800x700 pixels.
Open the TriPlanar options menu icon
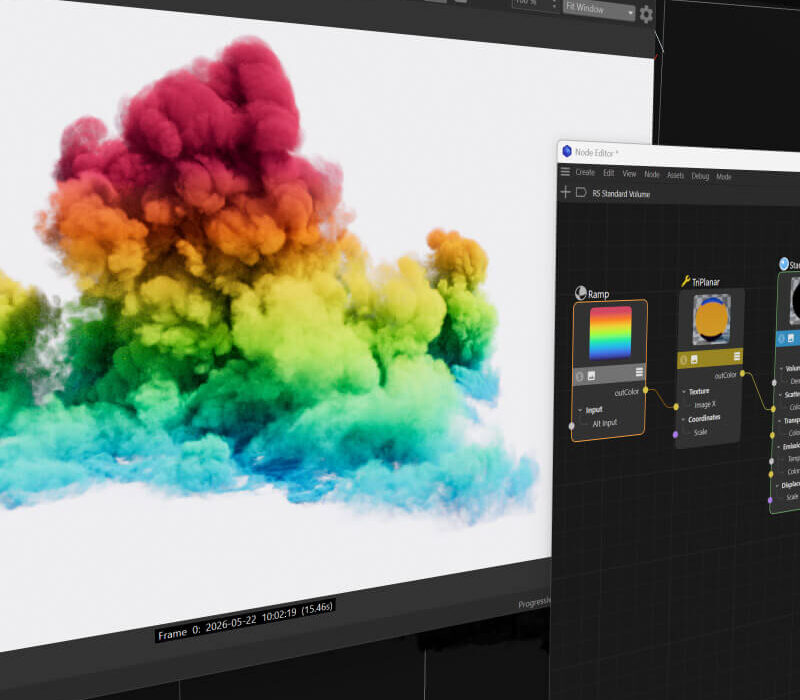[x=737, y=356]
